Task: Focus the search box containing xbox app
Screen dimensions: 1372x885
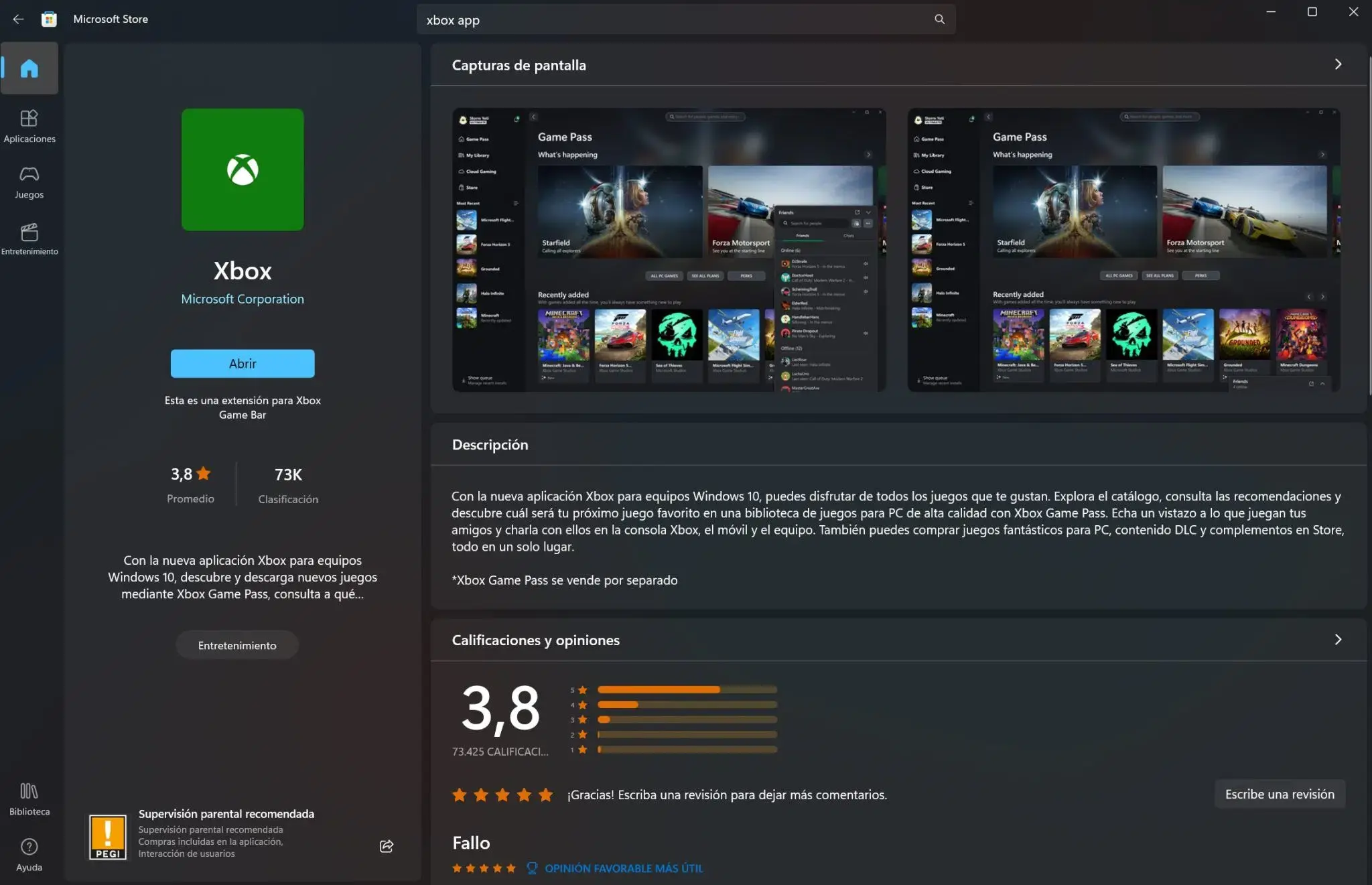Action: pos(686,19)
